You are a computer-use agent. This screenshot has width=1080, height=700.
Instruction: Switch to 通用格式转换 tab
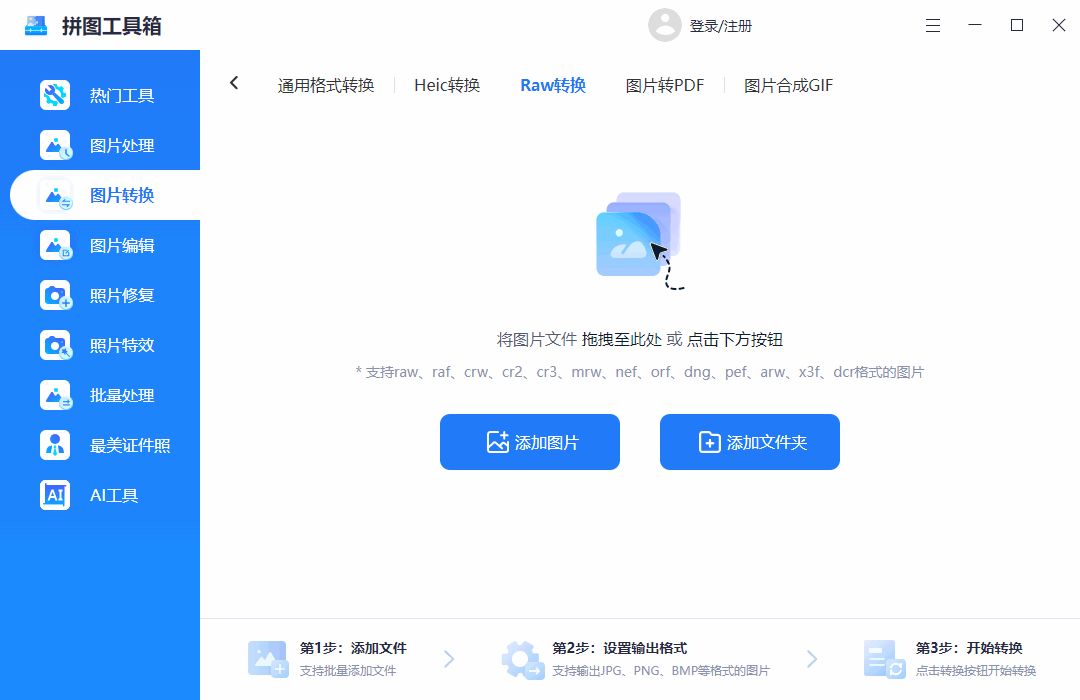click(x=326, y=85)
